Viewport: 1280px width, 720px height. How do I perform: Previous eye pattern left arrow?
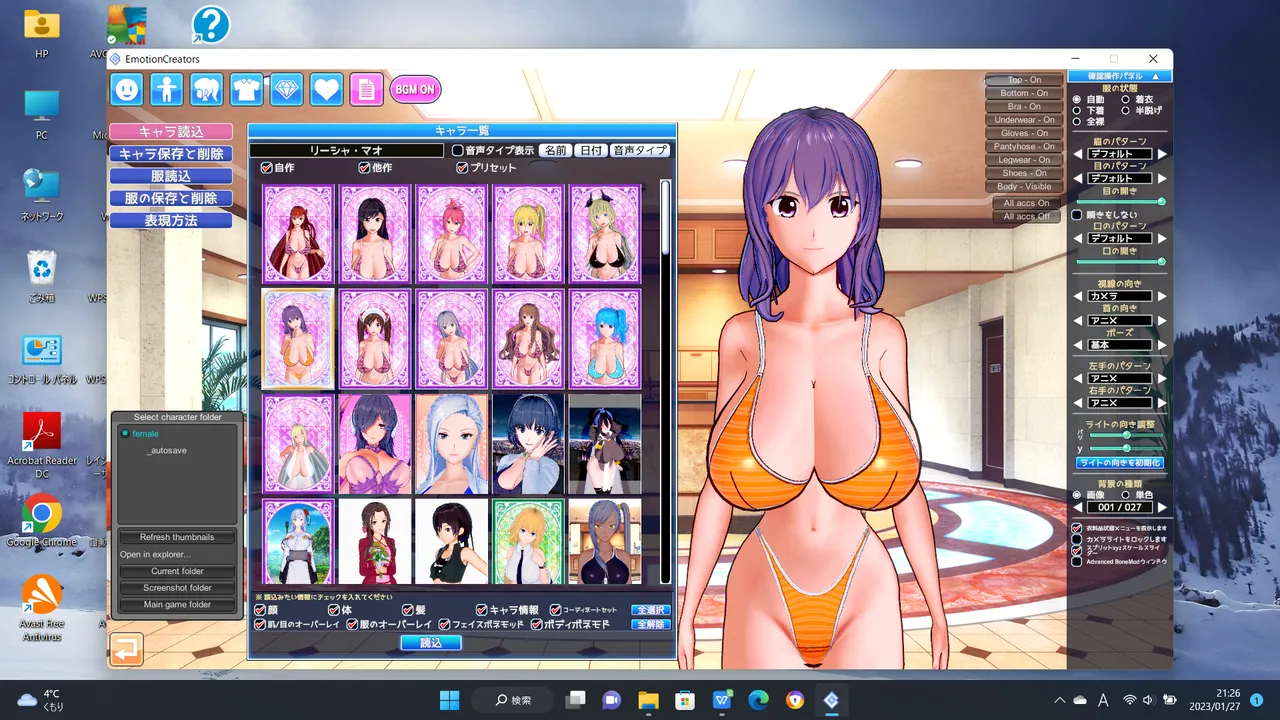(1078, 178)
